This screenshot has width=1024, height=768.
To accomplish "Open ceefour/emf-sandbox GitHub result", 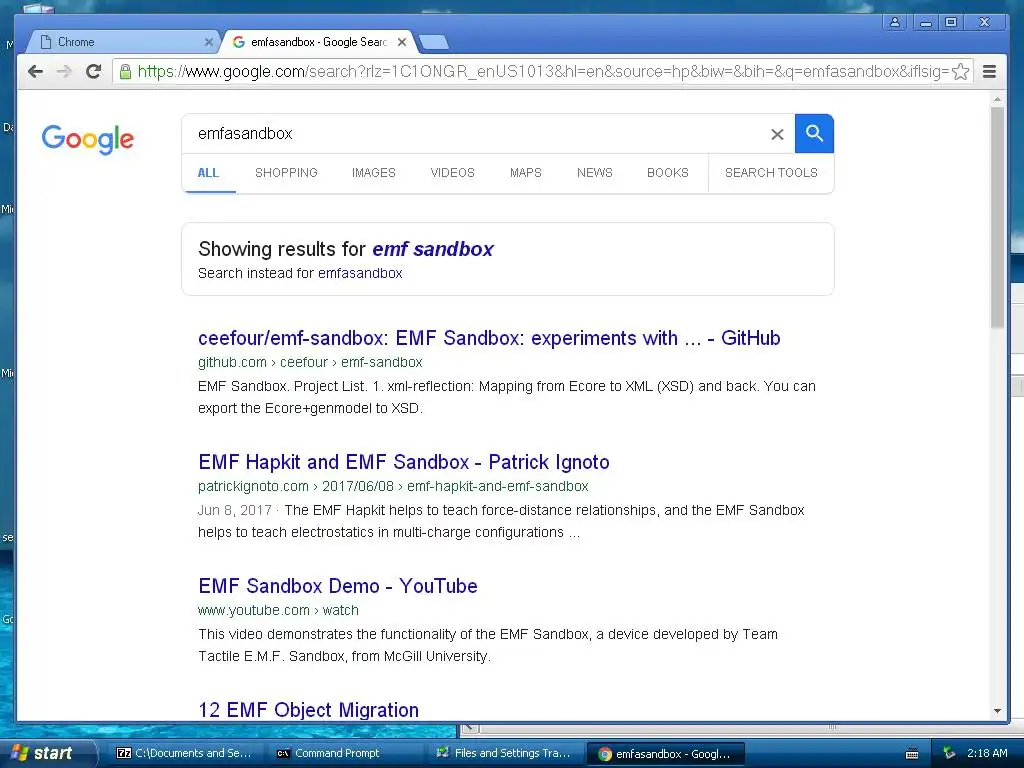I will [x=489, y=338].
